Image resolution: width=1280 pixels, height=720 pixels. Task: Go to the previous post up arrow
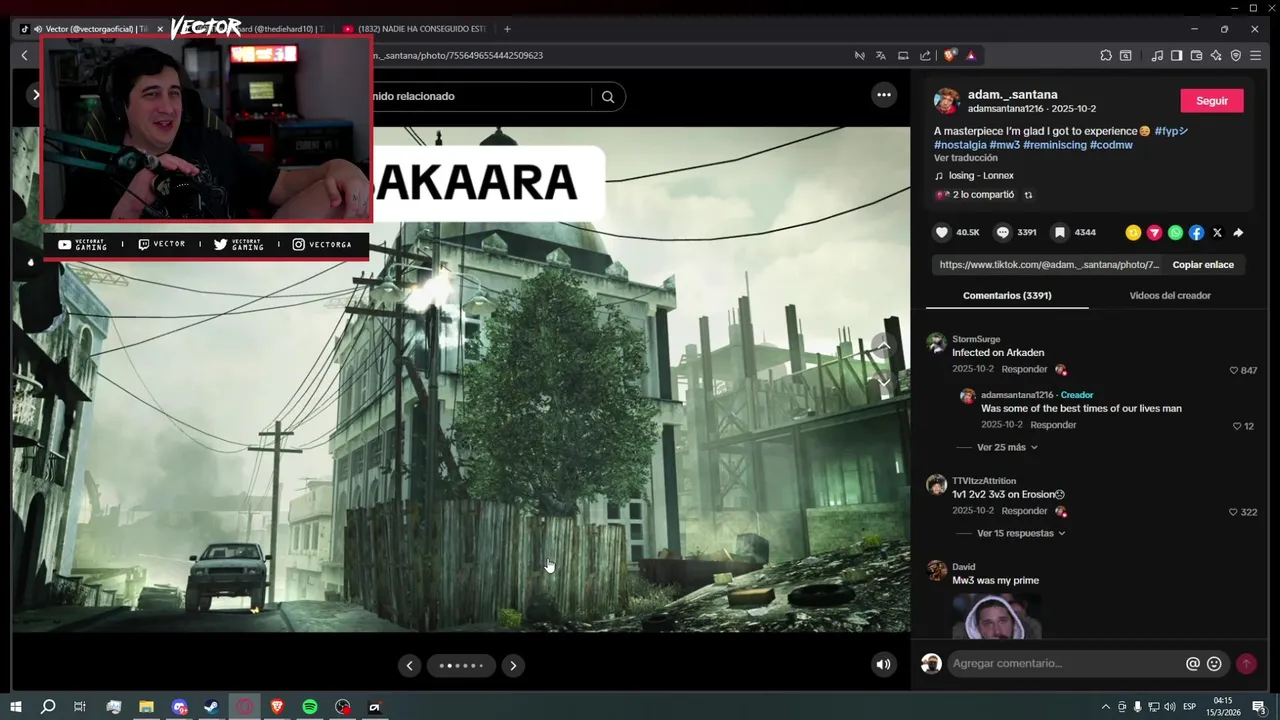(x=884, y=346)
